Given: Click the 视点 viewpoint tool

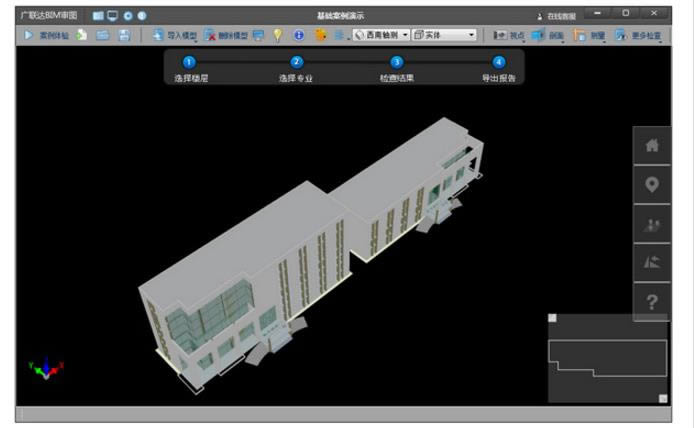Looking at the screenshot, I should pos(509,35).
